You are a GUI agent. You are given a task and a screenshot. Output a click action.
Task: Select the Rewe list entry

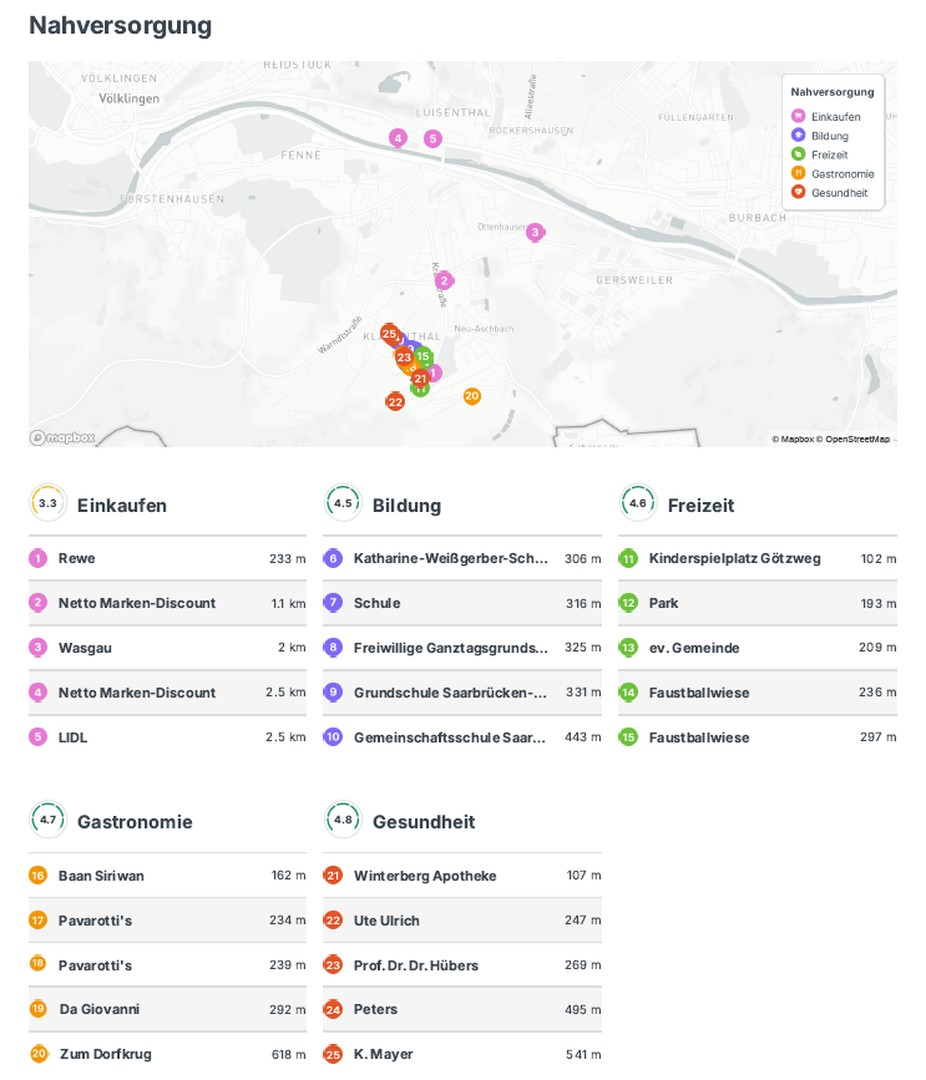click(167, 559)
